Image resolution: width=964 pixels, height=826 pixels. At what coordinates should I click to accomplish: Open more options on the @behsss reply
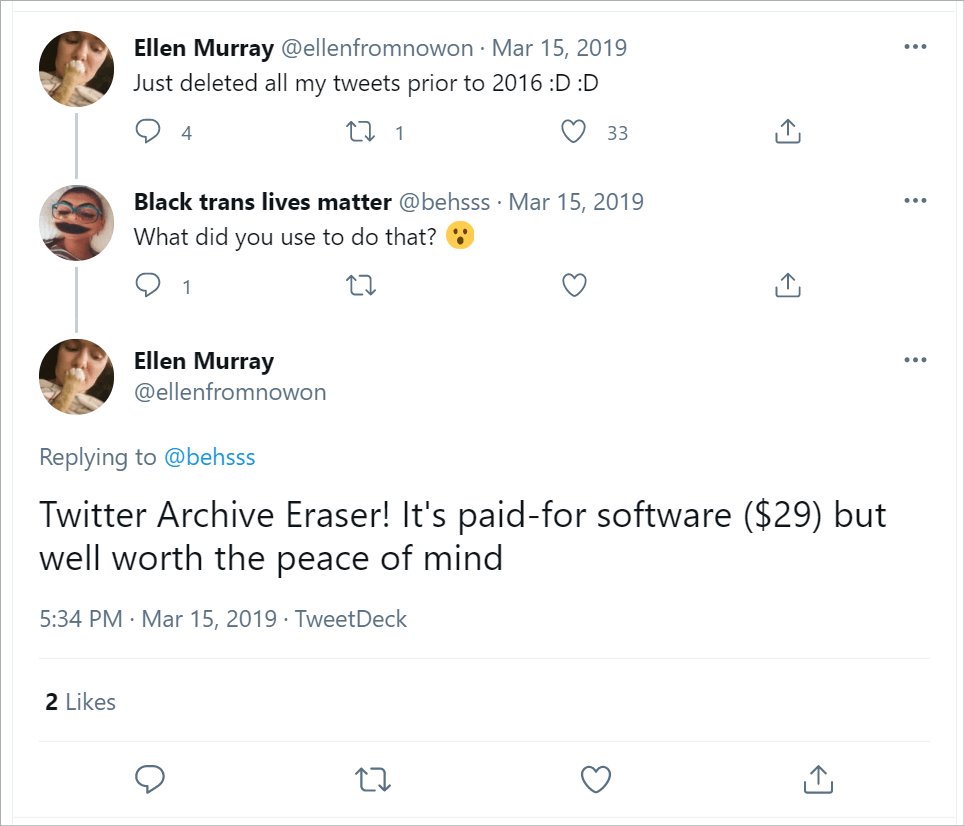(914, 200)
